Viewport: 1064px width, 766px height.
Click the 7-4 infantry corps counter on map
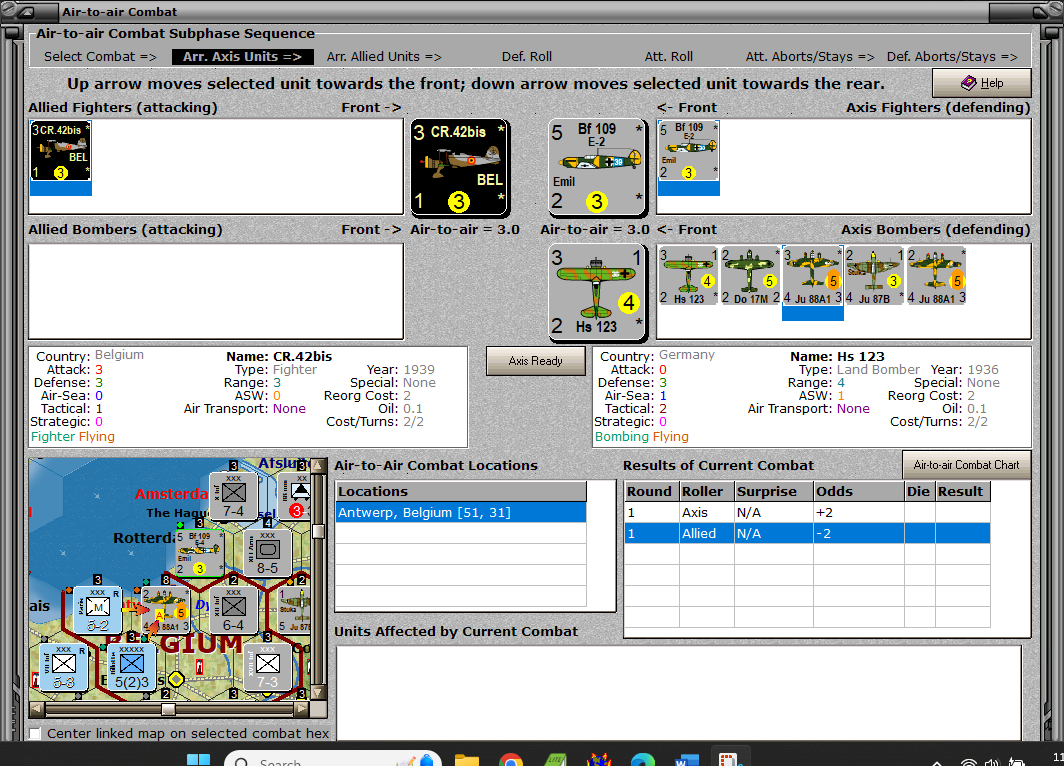point(233,496)
